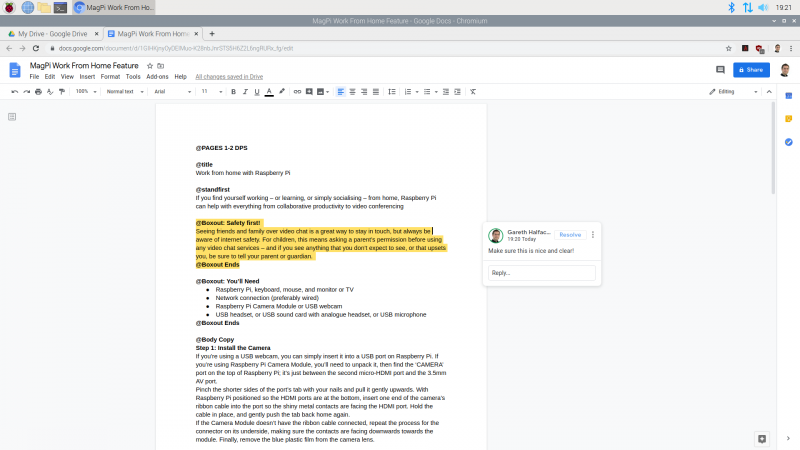This screenshot has width=800, height=450.
Task: Toggle bold formatting
Action: click(x=233, y=91)
